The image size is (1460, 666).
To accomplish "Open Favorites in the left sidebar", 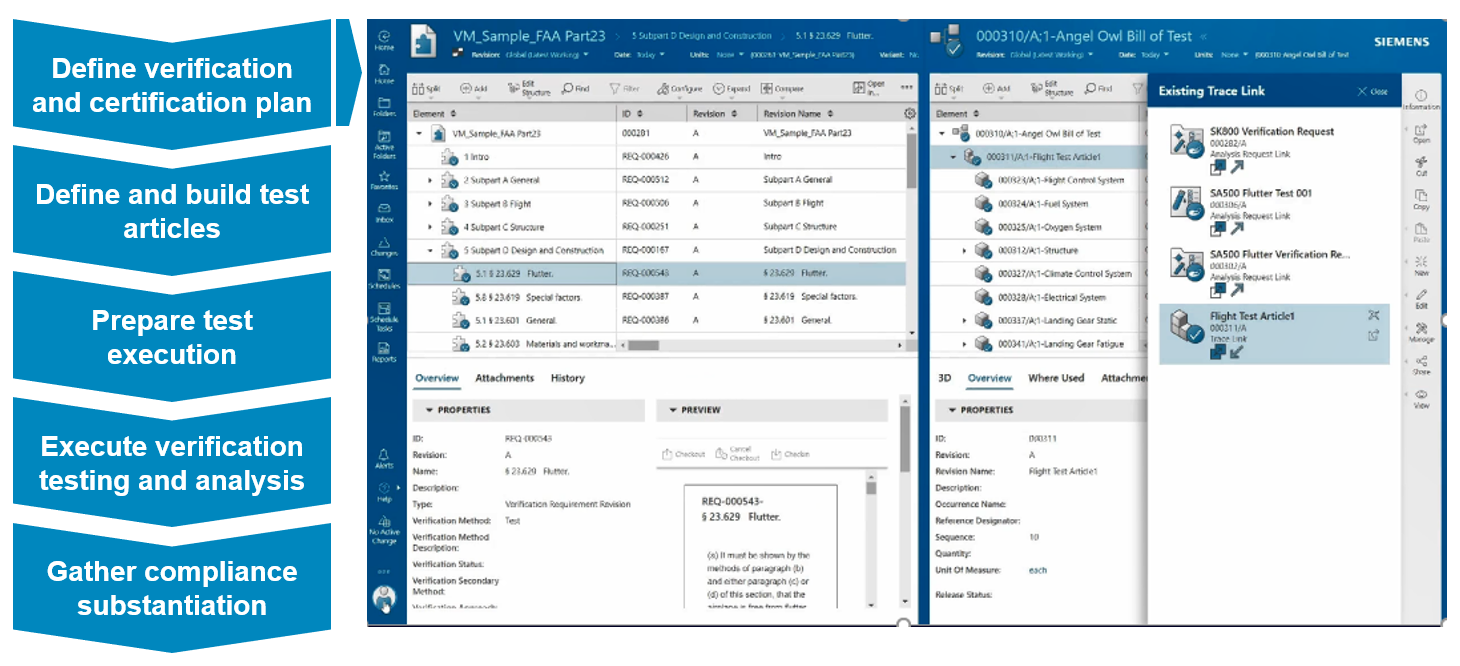I will click(385, 179).
